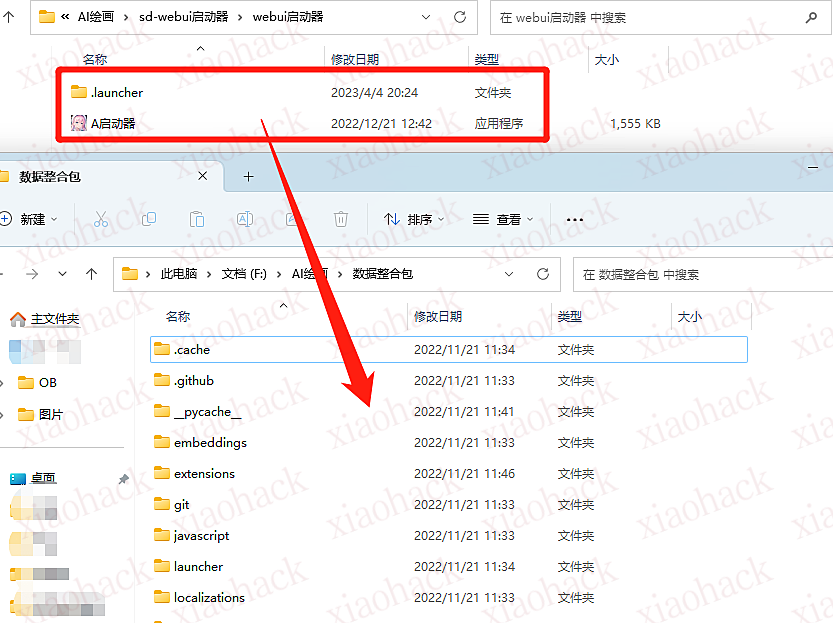Select the Paste icon in the toolbar
This screenshot has width=833, height=623.
pyautogui.click(x=196, y=219)
